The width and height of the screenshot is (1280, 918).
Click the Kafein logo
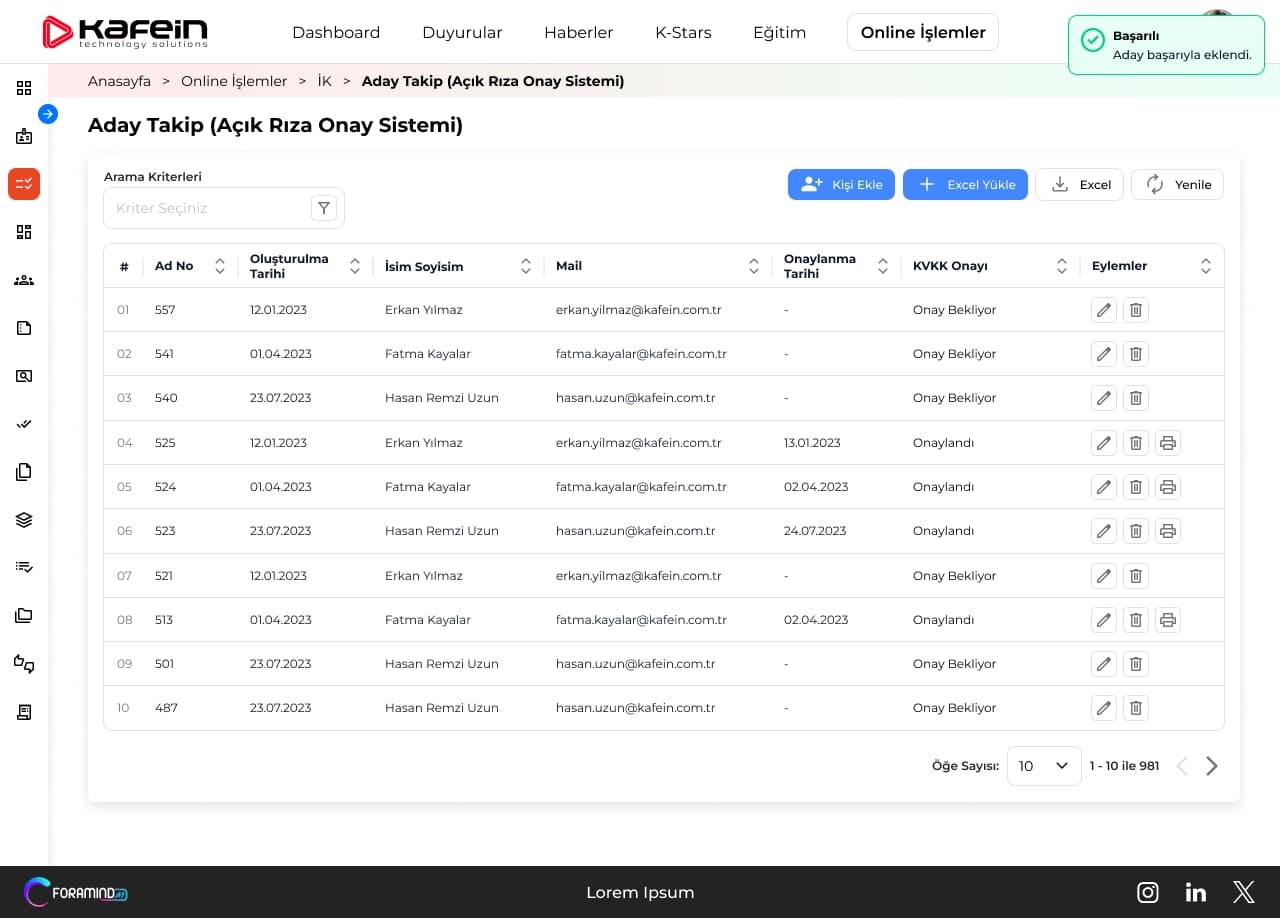(125, 32)
